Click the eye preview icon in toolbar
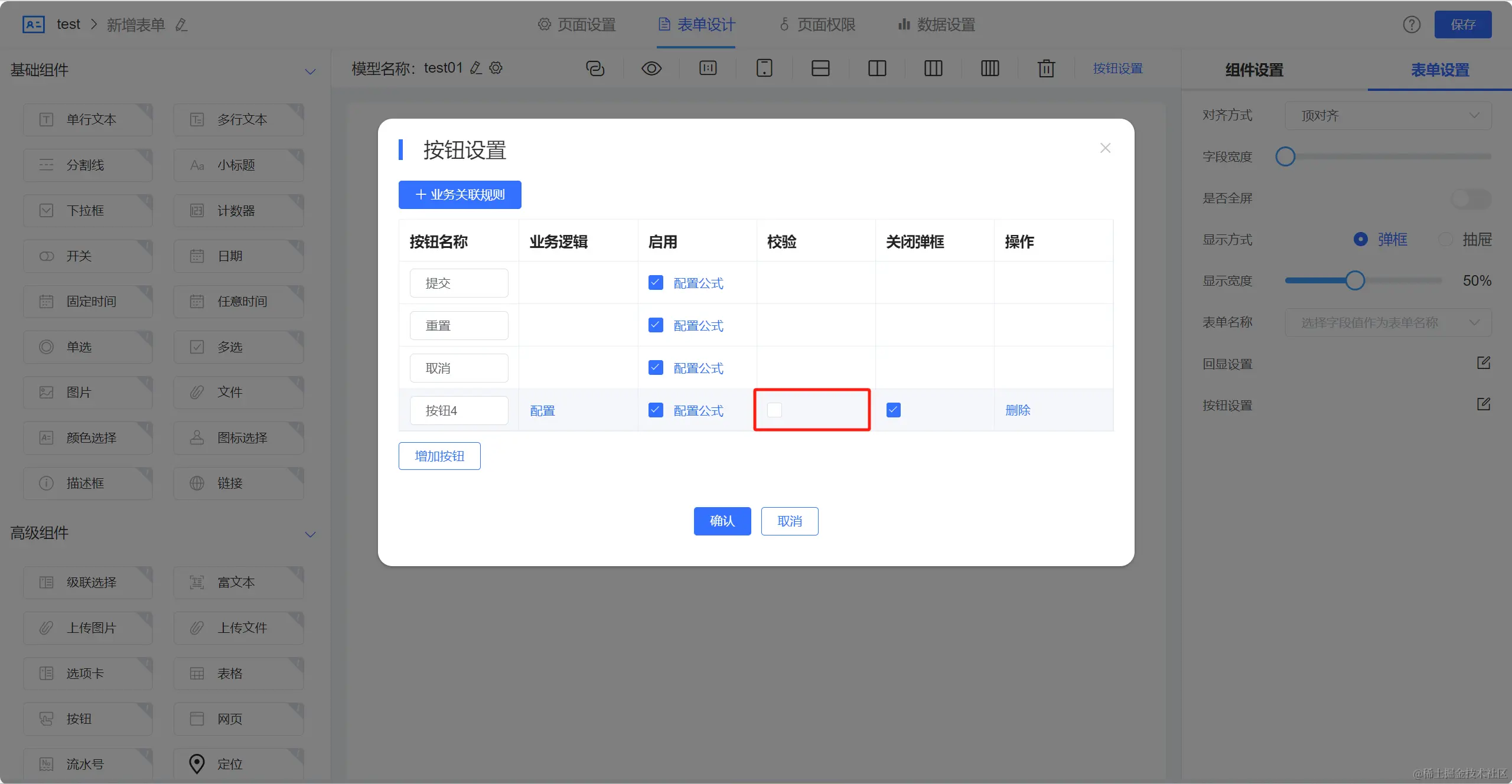Screen dimensions: 1512x784 click(651, 68)
